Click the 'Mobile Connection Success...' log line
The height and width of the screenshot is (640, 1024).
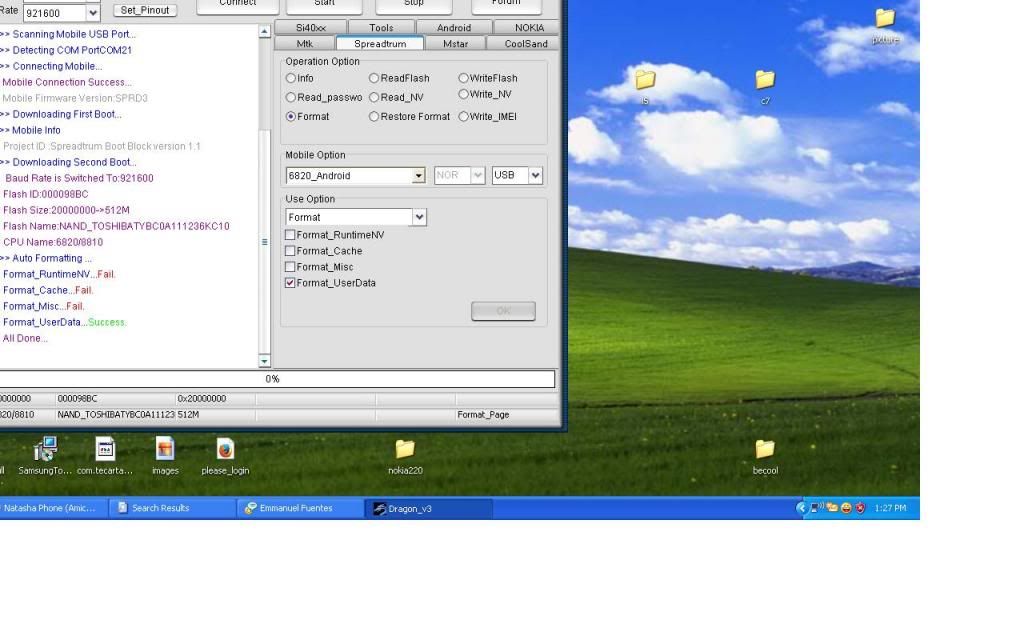(x=67, y=82)
